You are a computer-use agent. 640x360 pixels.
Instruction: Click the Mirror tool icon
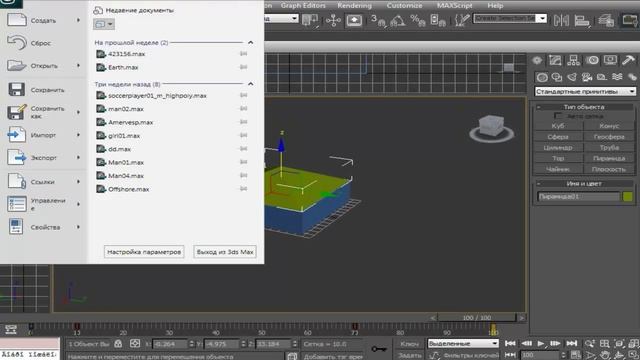pos(561,20)
